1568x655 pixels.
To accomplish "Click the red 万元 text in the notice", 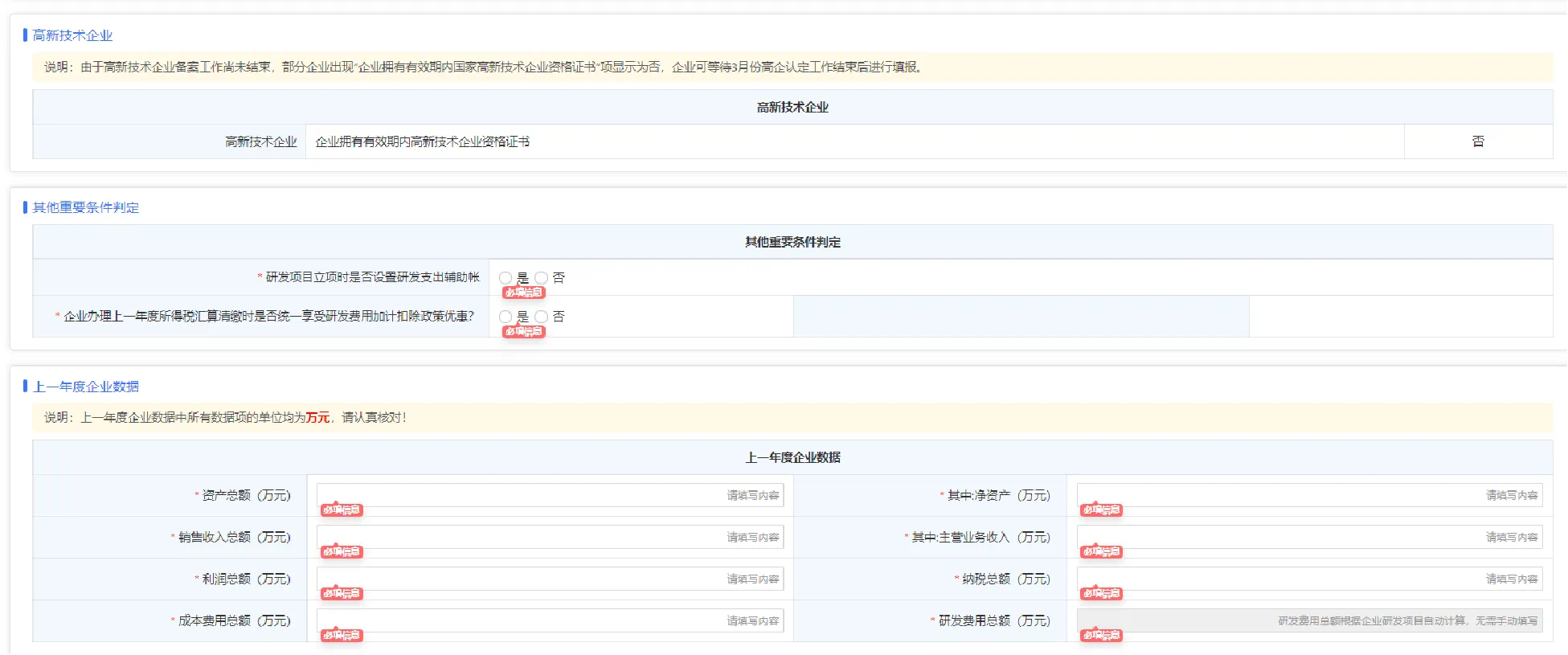I will coord(317,417).
